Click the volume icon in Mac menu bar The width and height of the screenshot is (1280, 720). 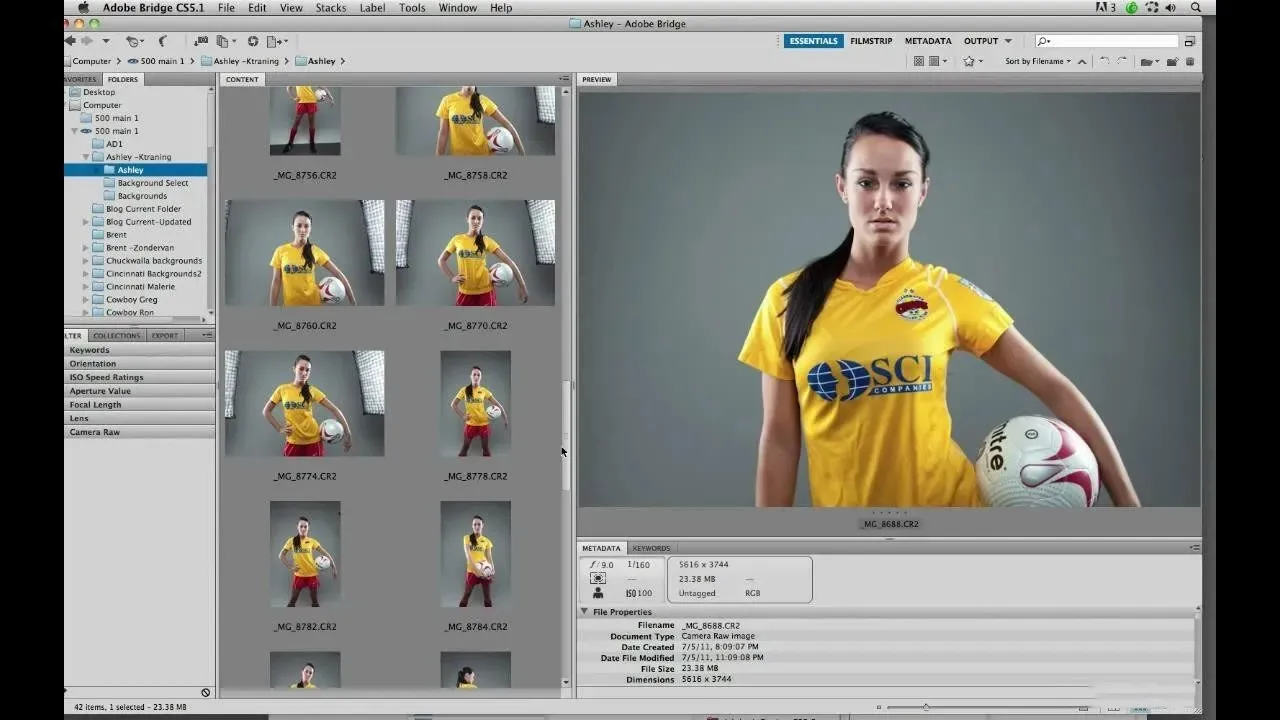click(1171, 7)
